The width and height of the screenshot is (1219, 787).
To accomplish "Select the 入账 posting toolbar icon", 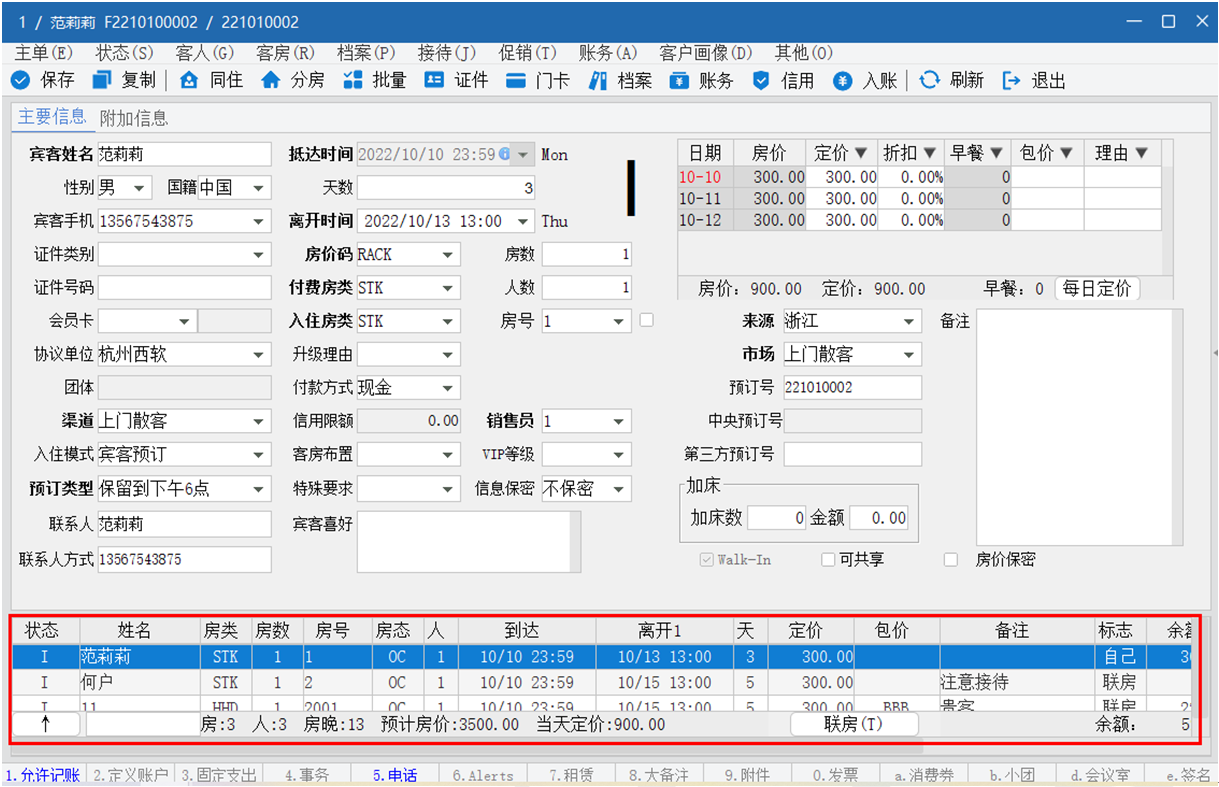I will point(843,81).
